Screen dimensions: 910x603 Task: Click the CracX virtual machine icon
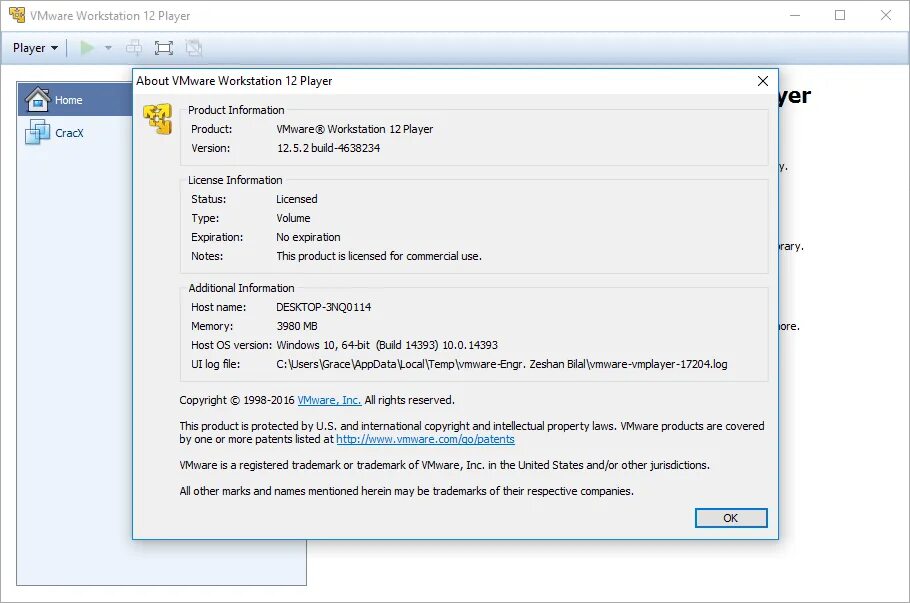(x=37, y=132)
